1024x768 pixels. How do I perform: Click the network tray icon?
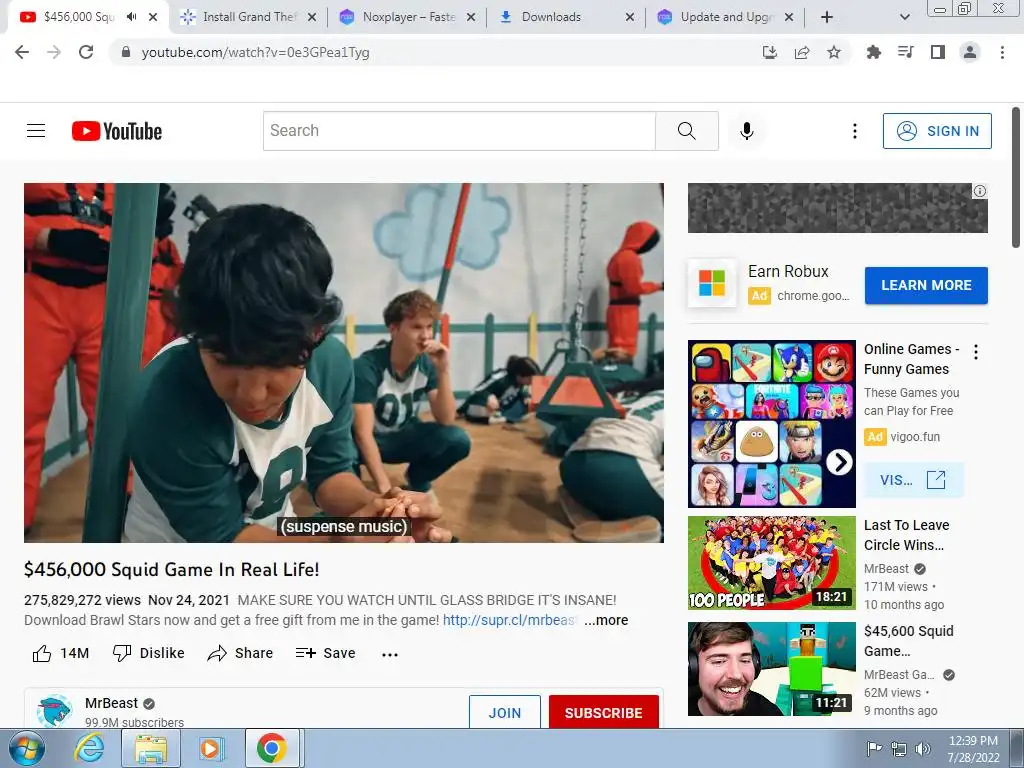coord(899,749)
